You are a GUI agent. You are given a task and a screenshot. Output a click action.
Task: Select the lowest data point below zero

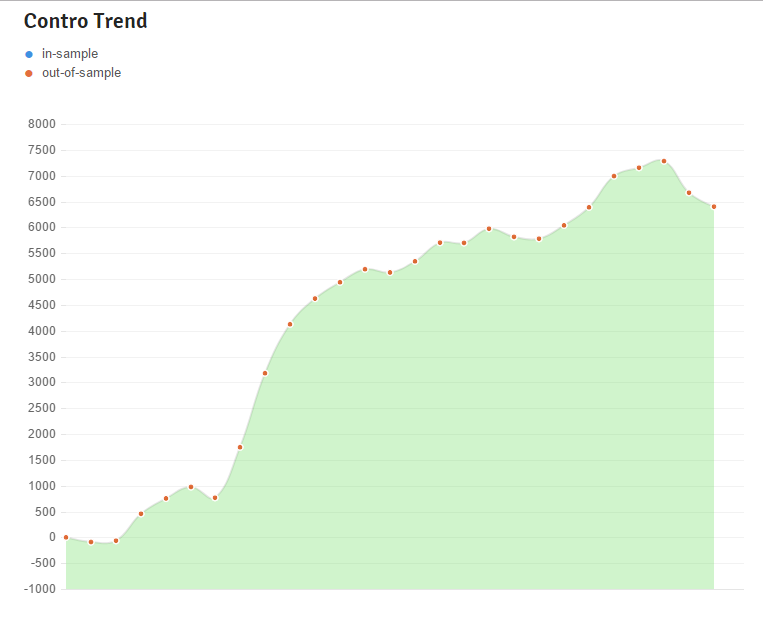tap(91, 542)
